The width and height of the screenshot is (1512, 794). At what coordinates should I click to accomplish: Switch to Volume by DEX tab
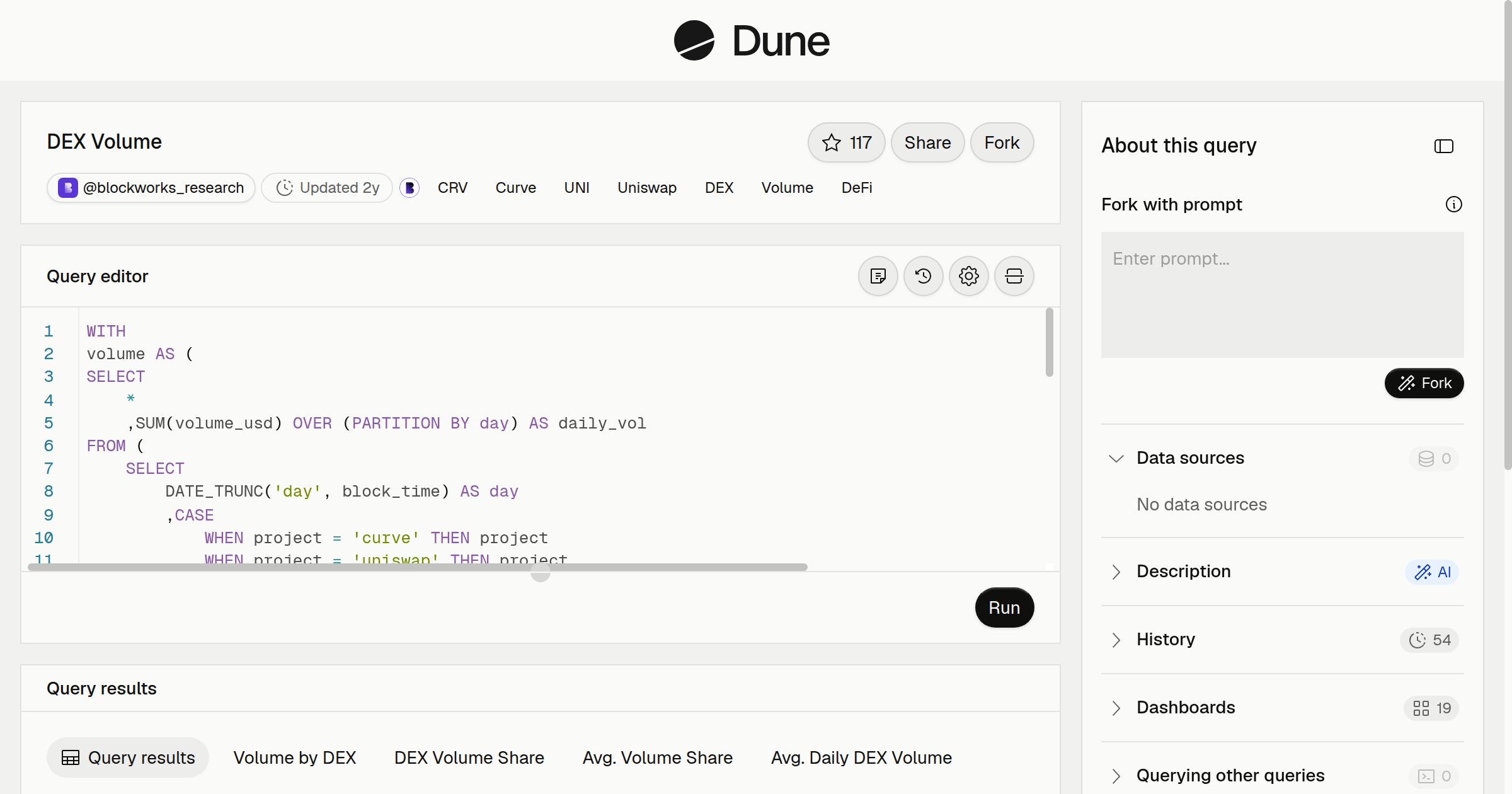(x=295, y=757)
